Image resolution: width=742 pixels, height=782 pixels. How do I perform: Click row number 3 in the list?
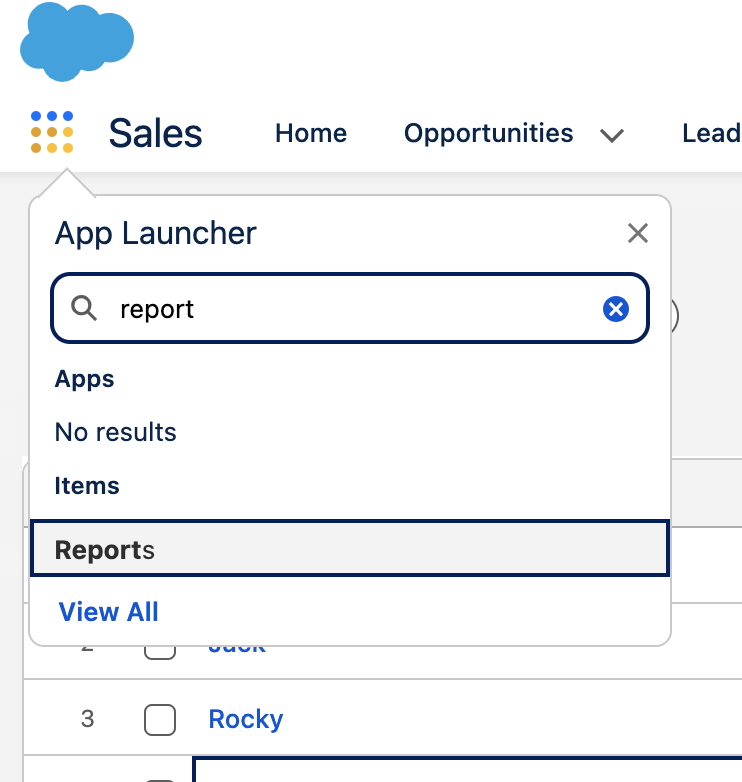87,719
